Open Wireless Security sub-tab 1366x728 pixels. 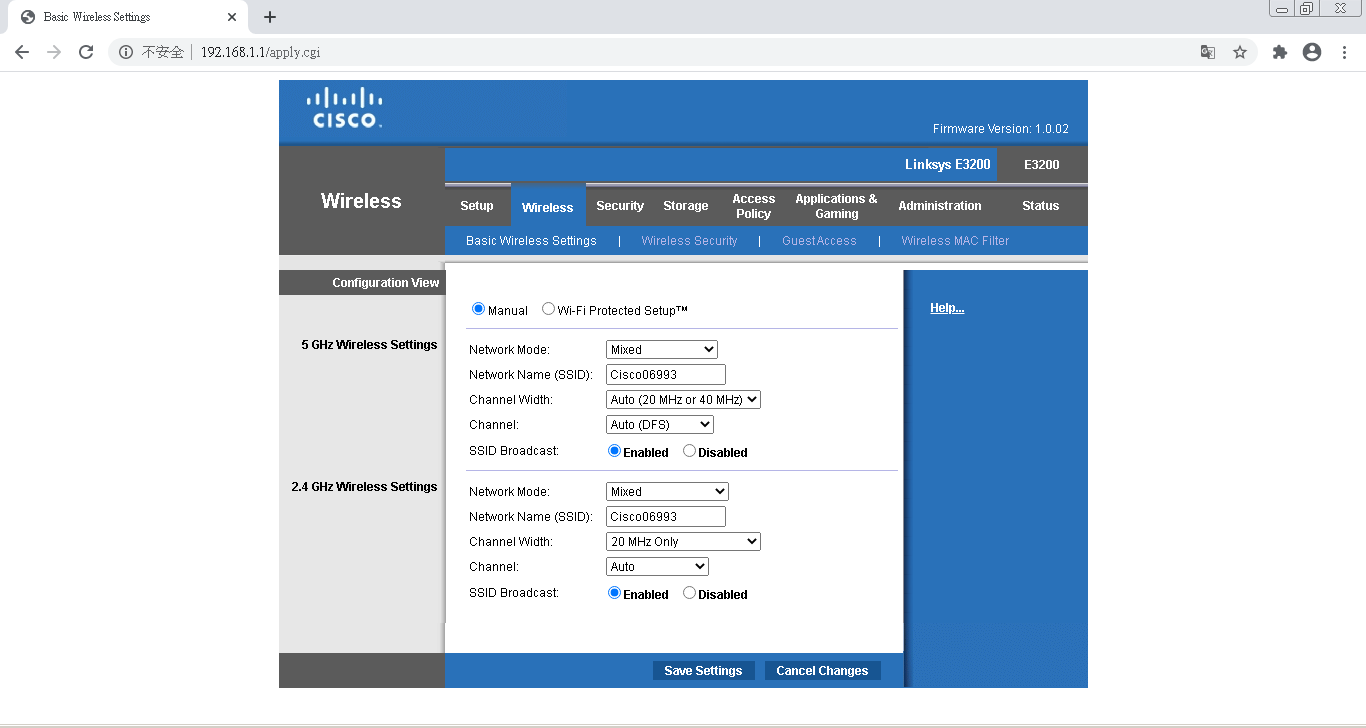pyautogui.click(x=689, y=241)
